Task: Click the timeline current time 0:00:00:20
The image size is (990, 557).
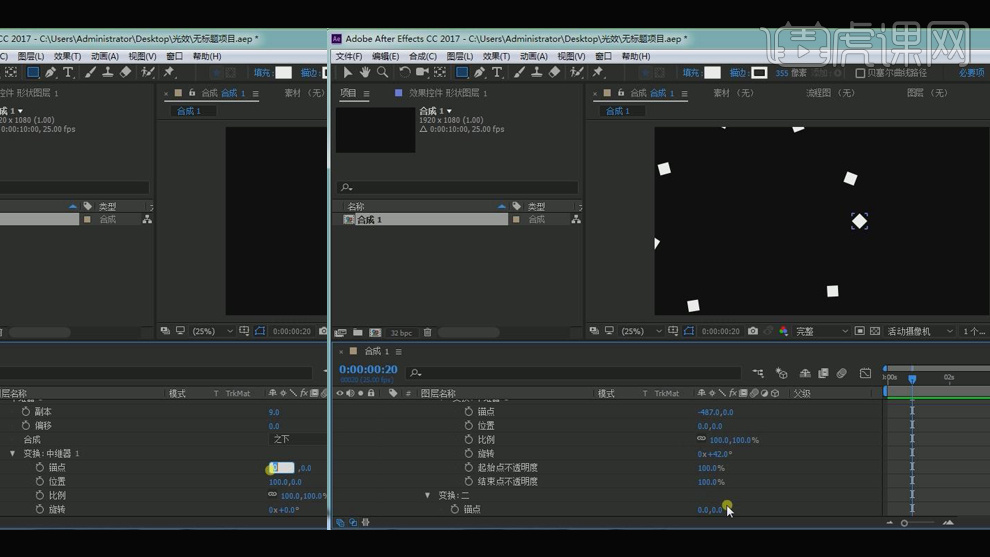Action: tap(368, 370)
